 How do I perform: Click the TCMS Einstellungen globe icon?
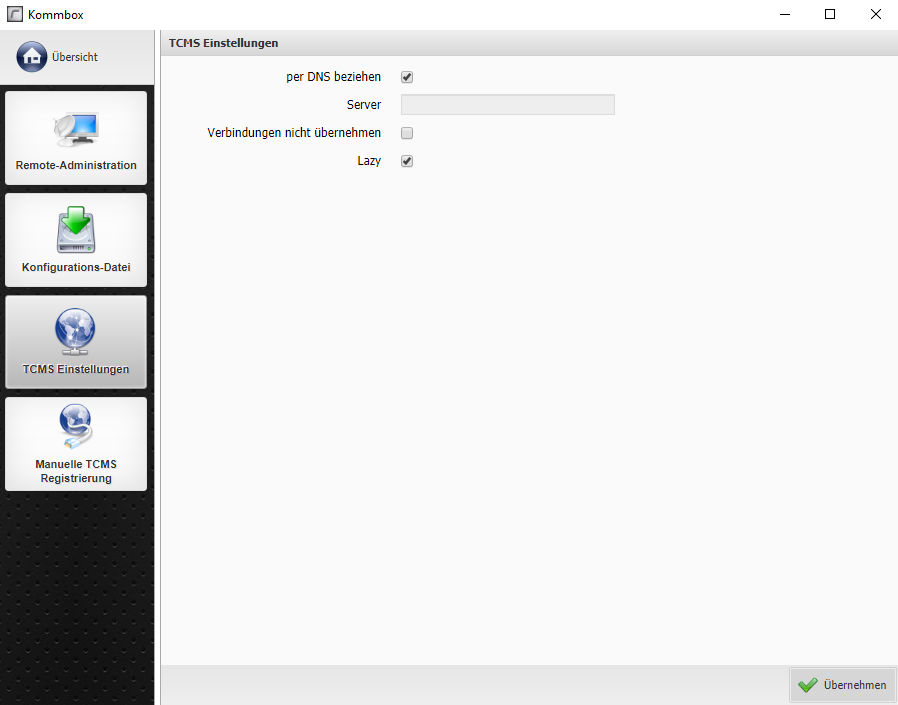(76, 332)
